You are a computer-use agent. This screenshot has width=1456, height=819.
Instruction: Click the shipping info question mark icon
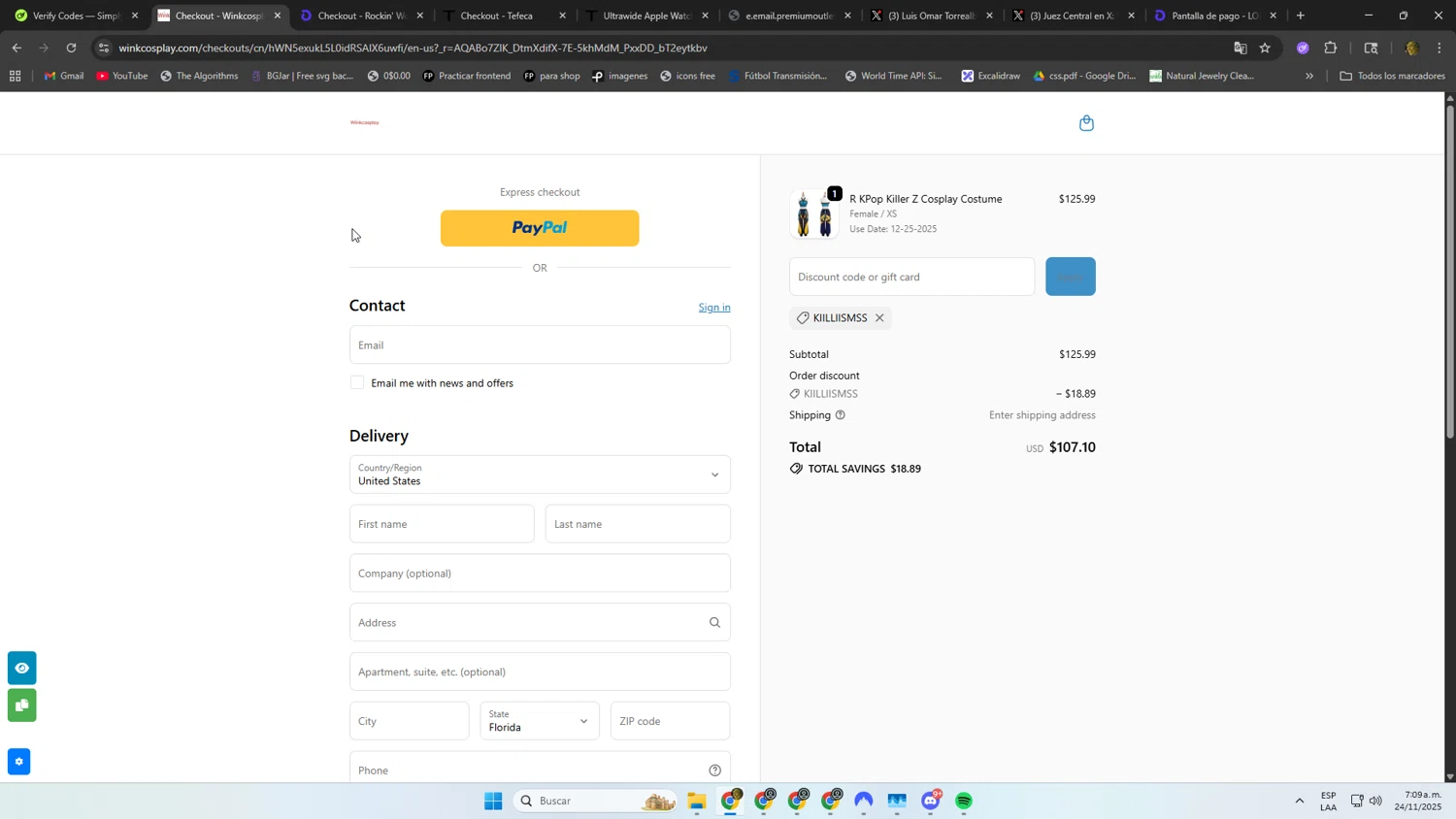841,415
